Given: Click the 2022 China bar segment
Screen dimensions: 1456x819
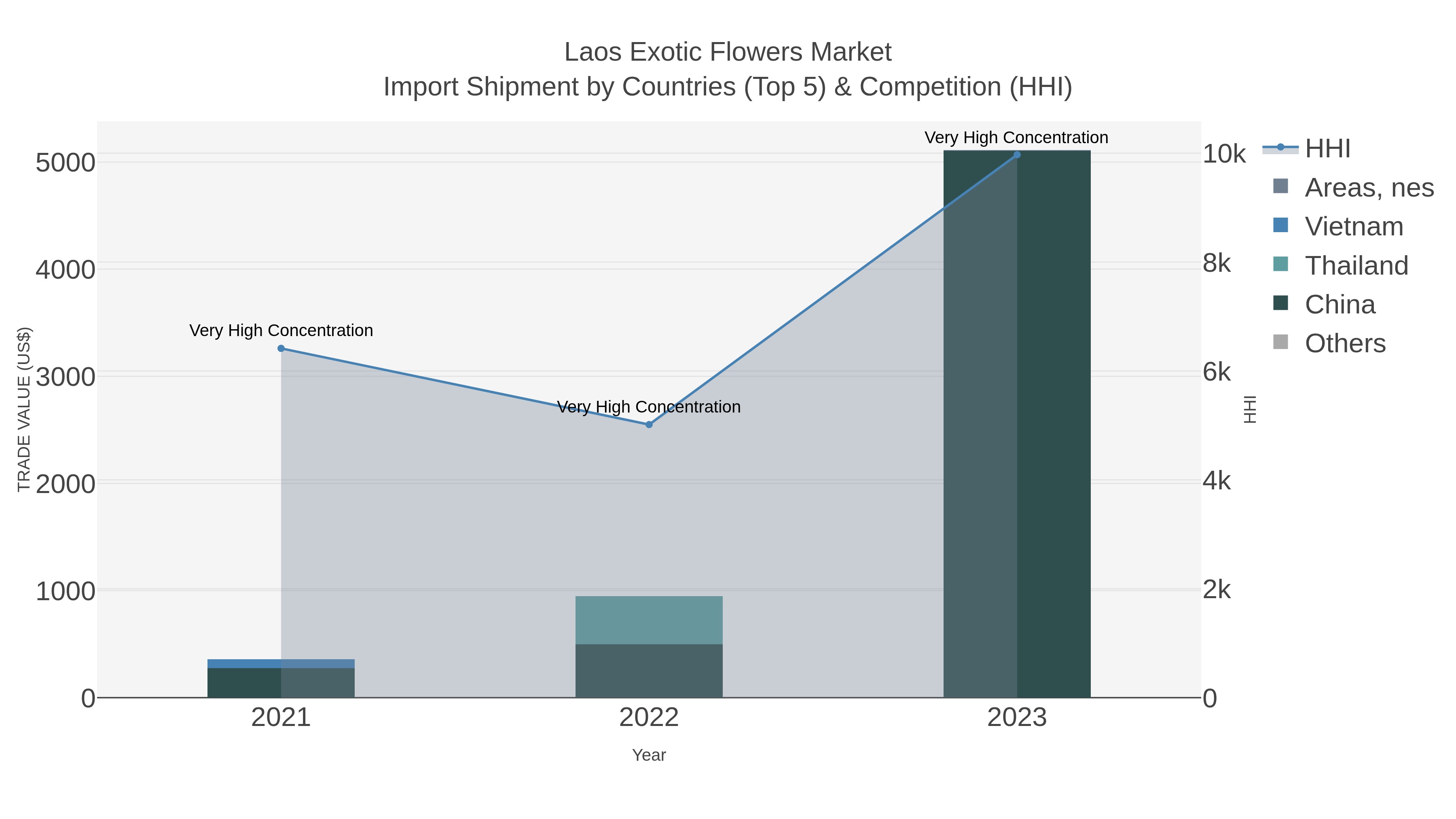Looking at the screenshot, I should [649, 671].
